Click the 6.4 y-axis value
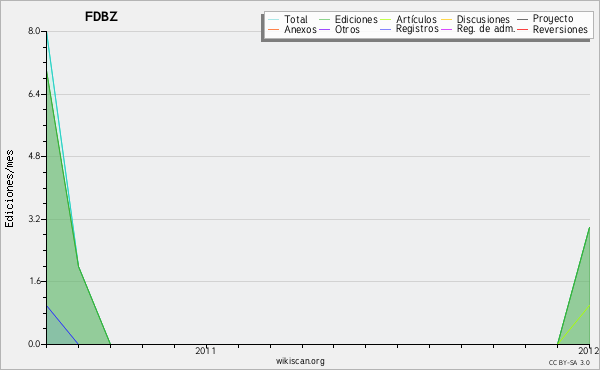This screenshot has width=600, height=370. click(34, 94)
